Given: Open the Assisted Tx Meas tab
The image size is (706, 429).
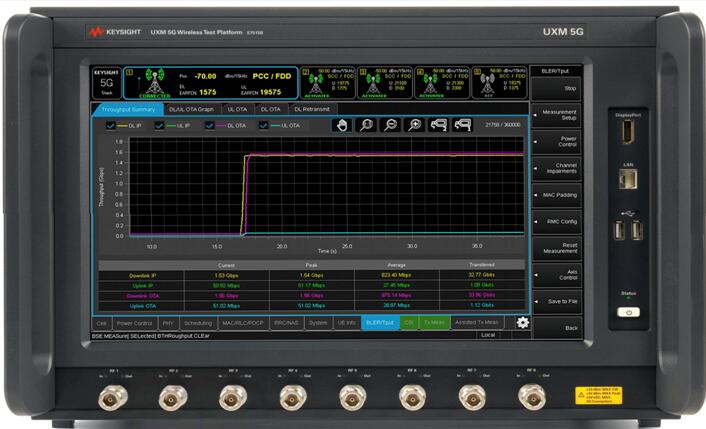Looking at the screenshot, I should pyautogui.click(x=476, y=323).
